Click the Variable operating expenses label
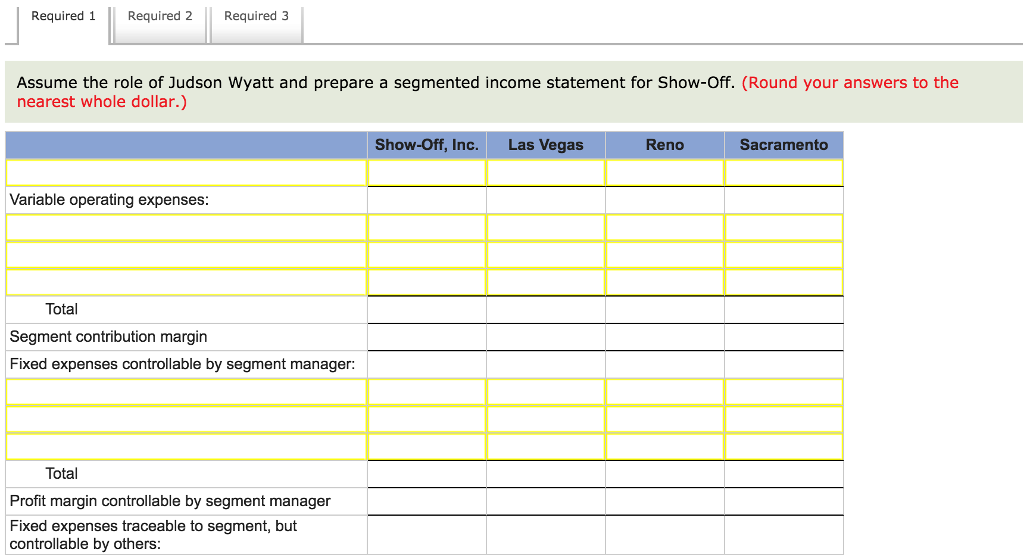Viewport: 1024px width, 555px height. pyautogui.click(x=109, y=200)
